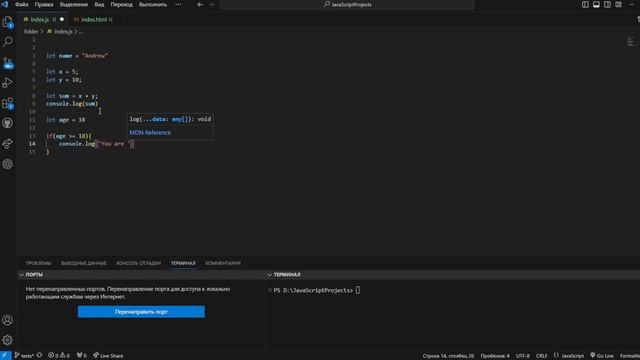Click the git branch status item

coord(24,356)
